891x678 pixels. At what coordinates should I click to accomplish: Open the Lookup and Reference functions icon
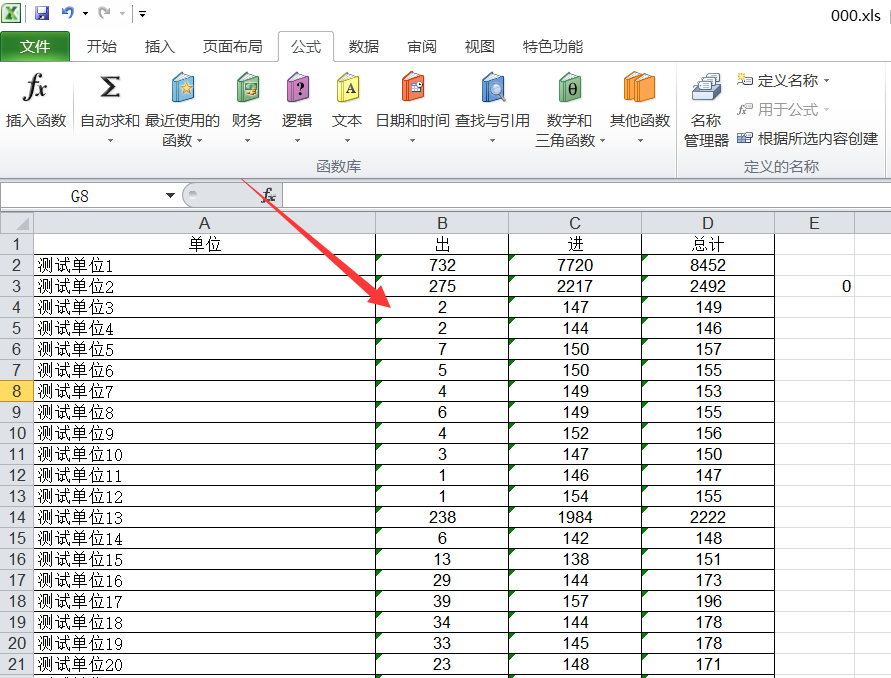pos(493,88)
